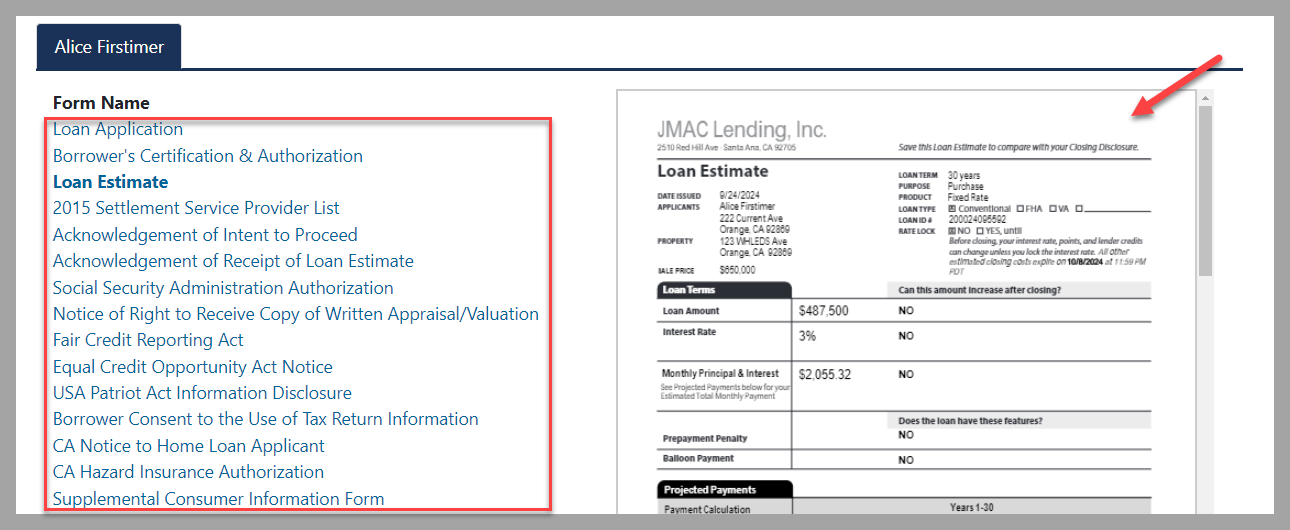Open Social Security Administration Authorization form
Image resolution: width=1290 pixels, height=530 pixels.
point(223,288)
